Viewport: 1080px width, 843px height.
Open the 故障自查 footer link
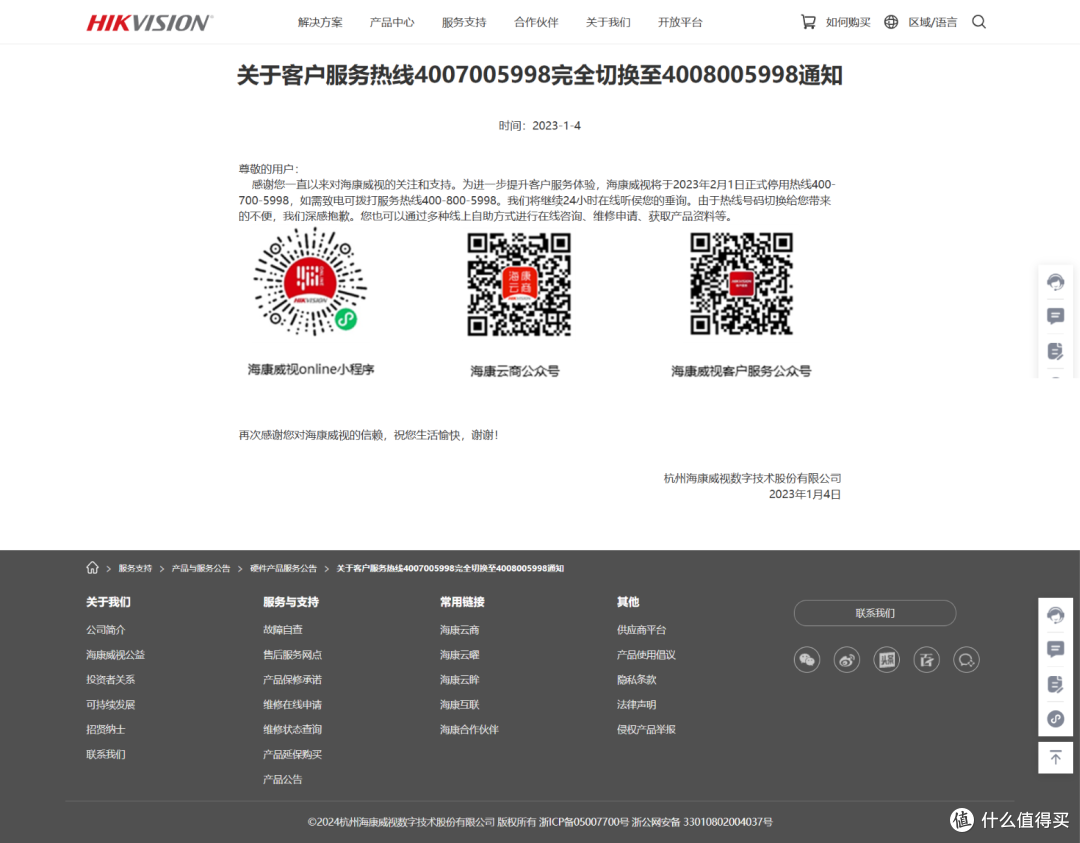point(282,629)
